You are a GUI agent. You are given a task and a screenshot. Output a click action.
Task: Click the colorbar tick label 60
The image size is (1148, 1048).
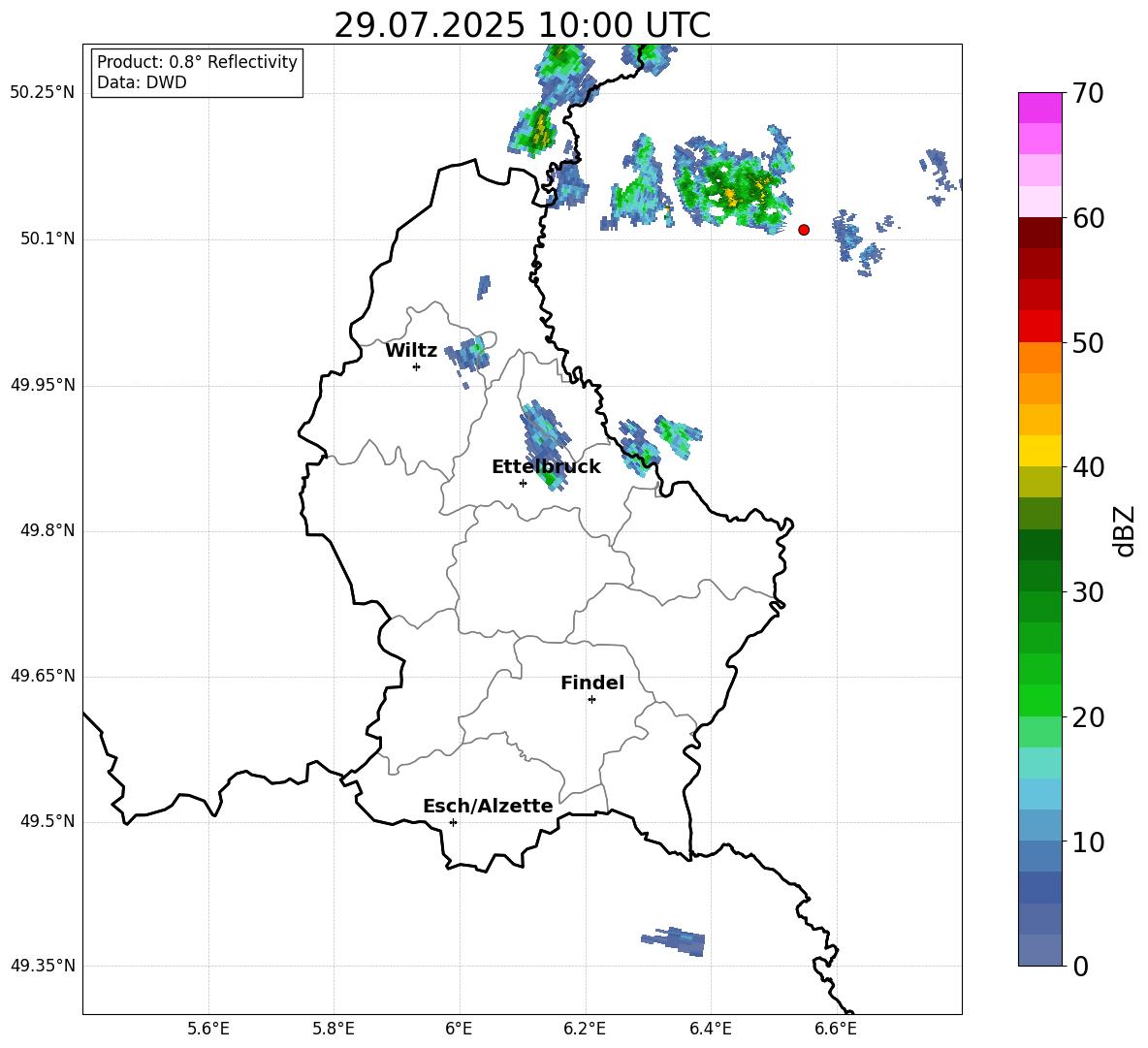point(1088,218)
